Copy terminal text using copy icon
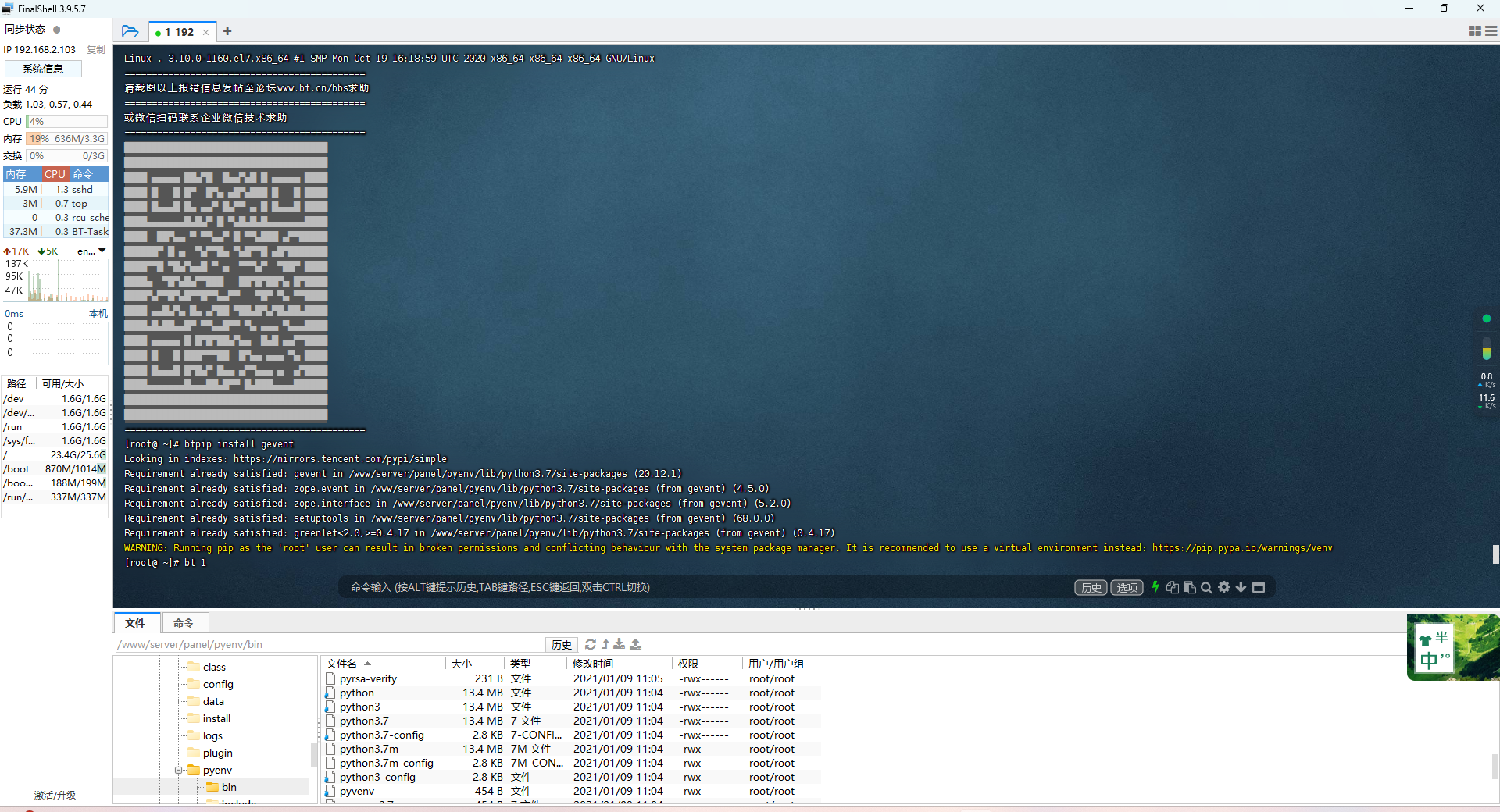Image resolution: width=1500 pixels, height=812 pixels. click(1172, 587)
